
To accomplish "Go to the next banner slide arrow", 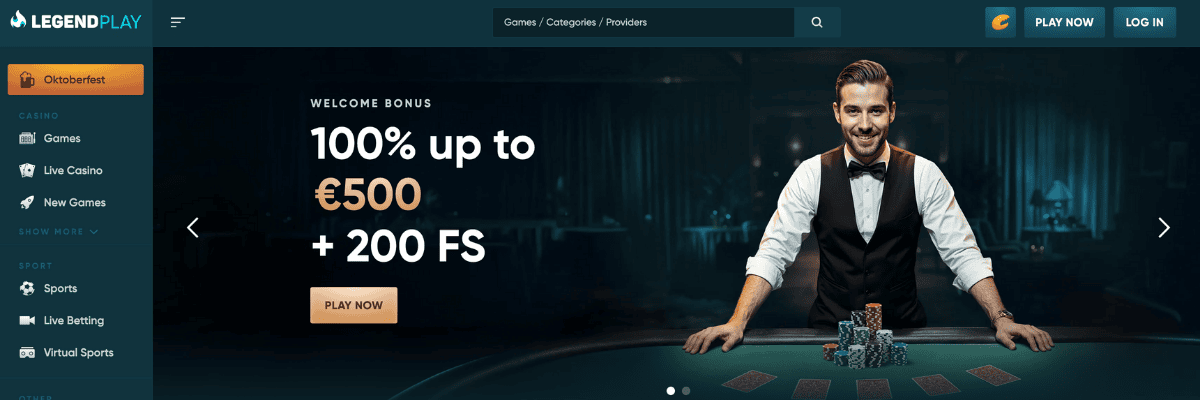I will pos(1163,228).
